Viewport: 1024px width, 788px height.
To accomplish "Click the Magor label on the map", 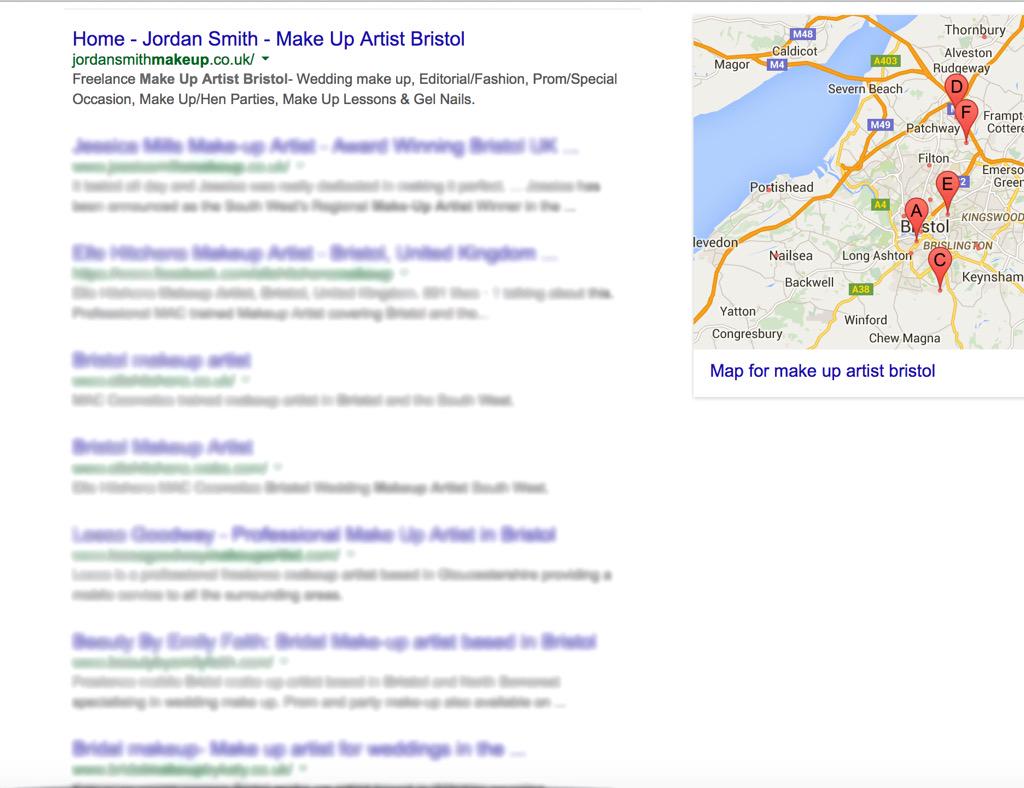I will click(x=732, y=65).
